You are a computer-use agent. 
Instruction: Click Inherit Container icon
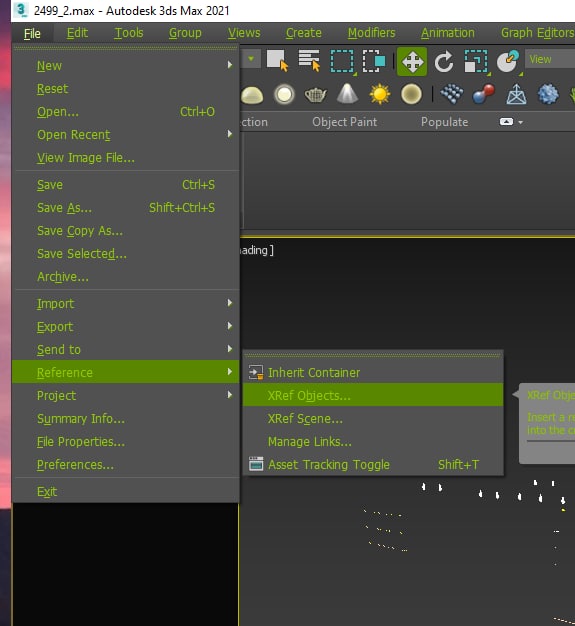click(256, 372)
